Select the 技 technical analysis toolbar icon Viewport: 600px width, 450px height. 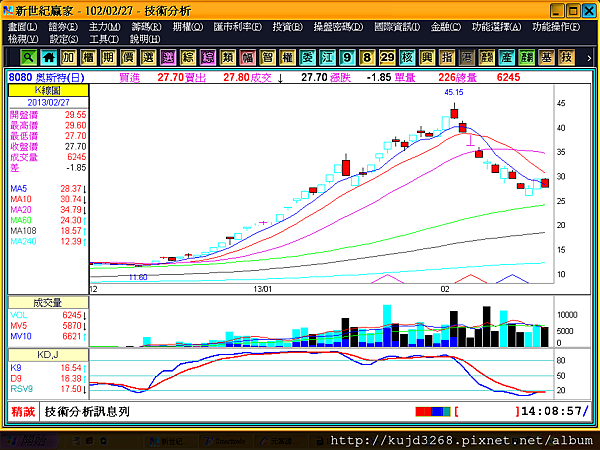(566, 58)
